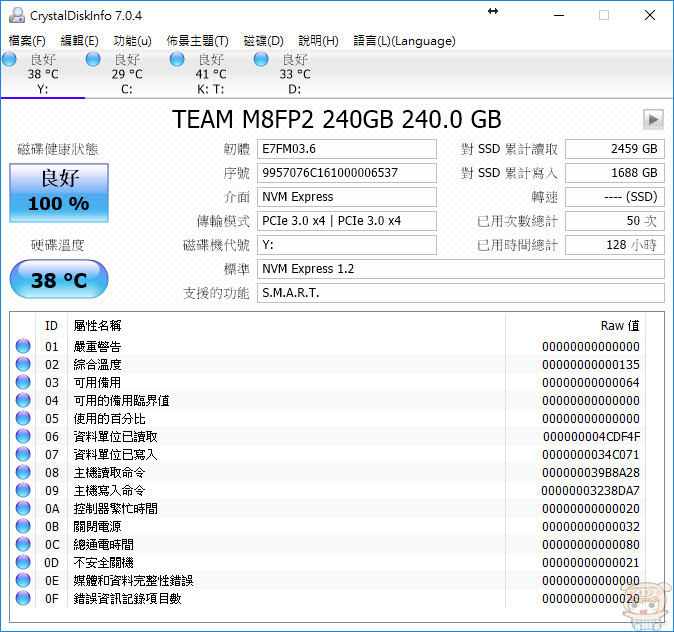Viewport: 674px width, 632px height.
Task: Click the interface field NVM Express
Action: [x=346, y=197]
